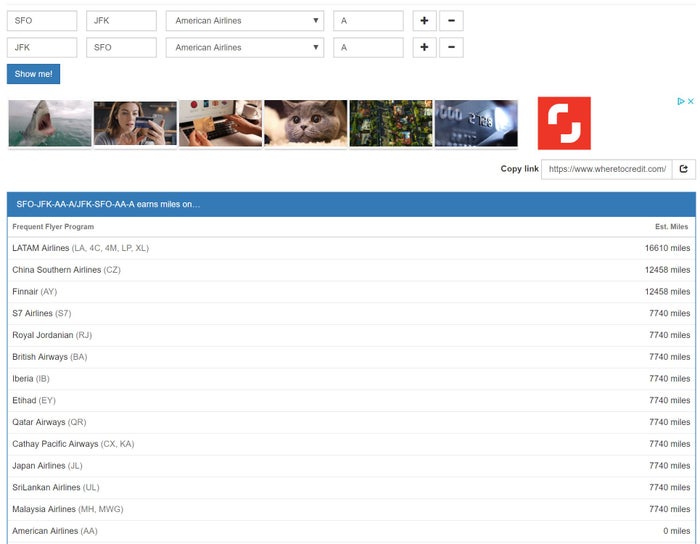Click the 7740 miles value for Japan Airlines
Viewport: 700px width, 544px height.
[x=670, y=466]
